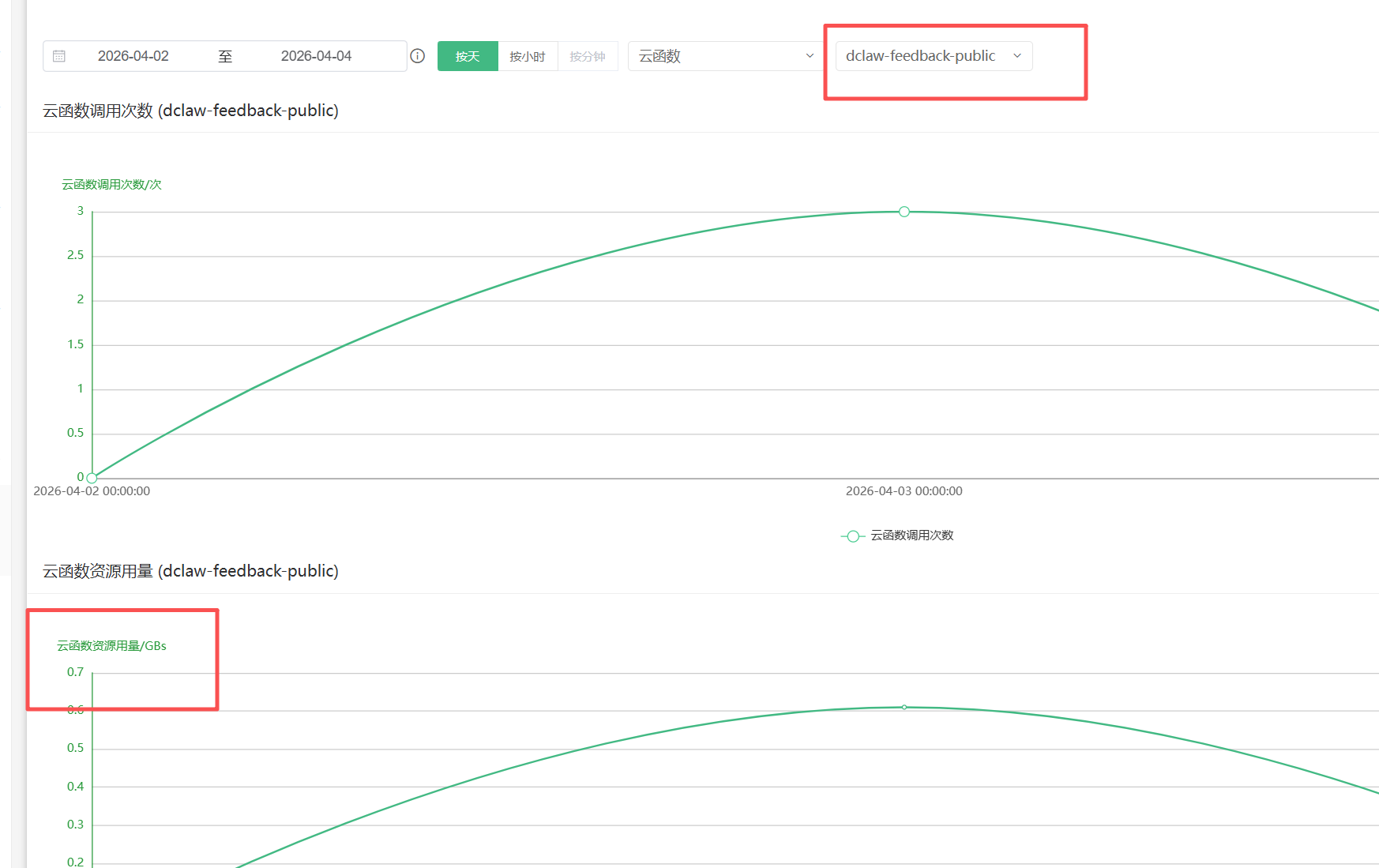
Task: Select the 按天 granularity option
Action: click(x=468, y=56)
